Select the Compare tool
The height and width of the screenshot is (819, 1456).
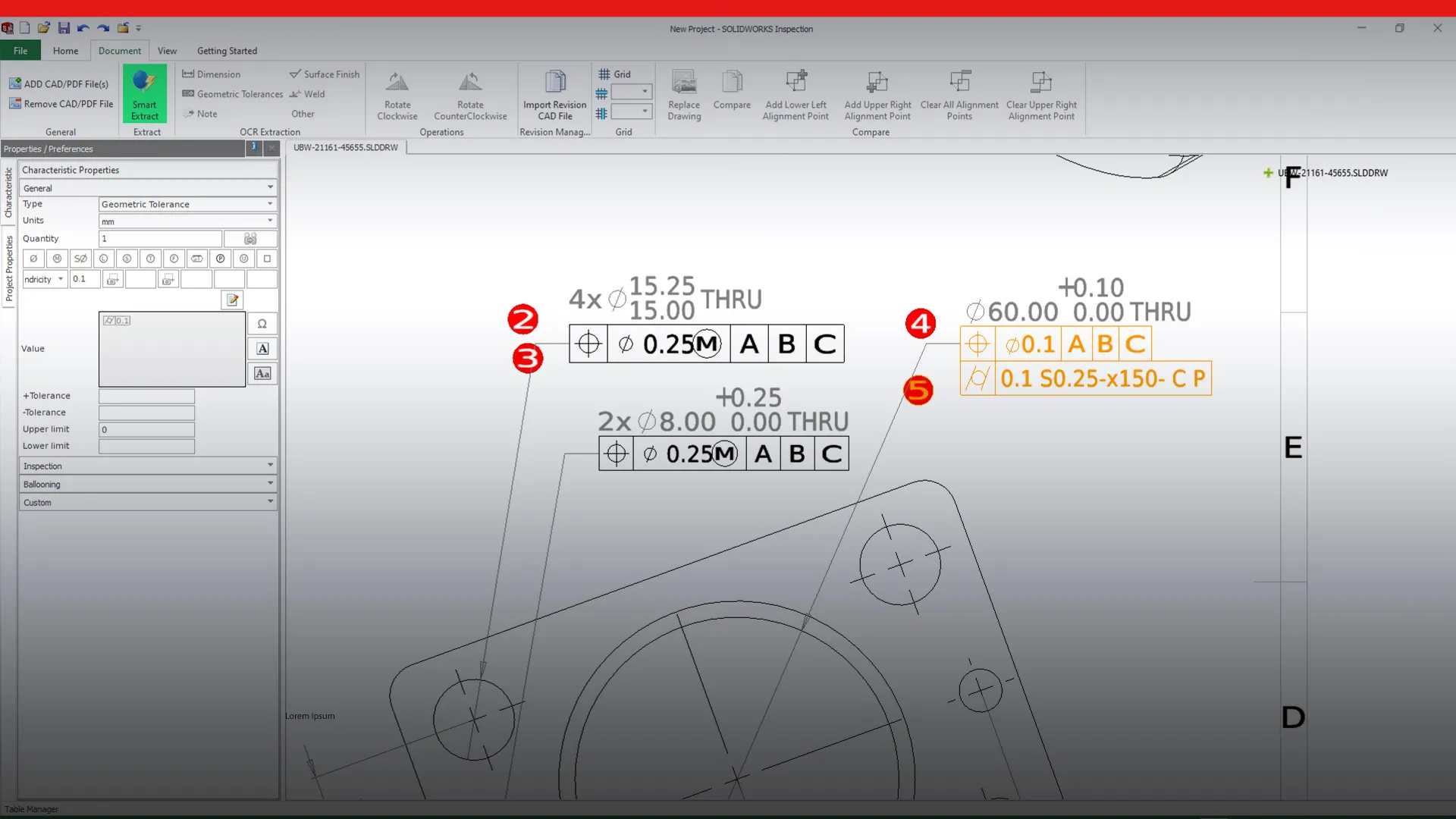coord(732,94)
